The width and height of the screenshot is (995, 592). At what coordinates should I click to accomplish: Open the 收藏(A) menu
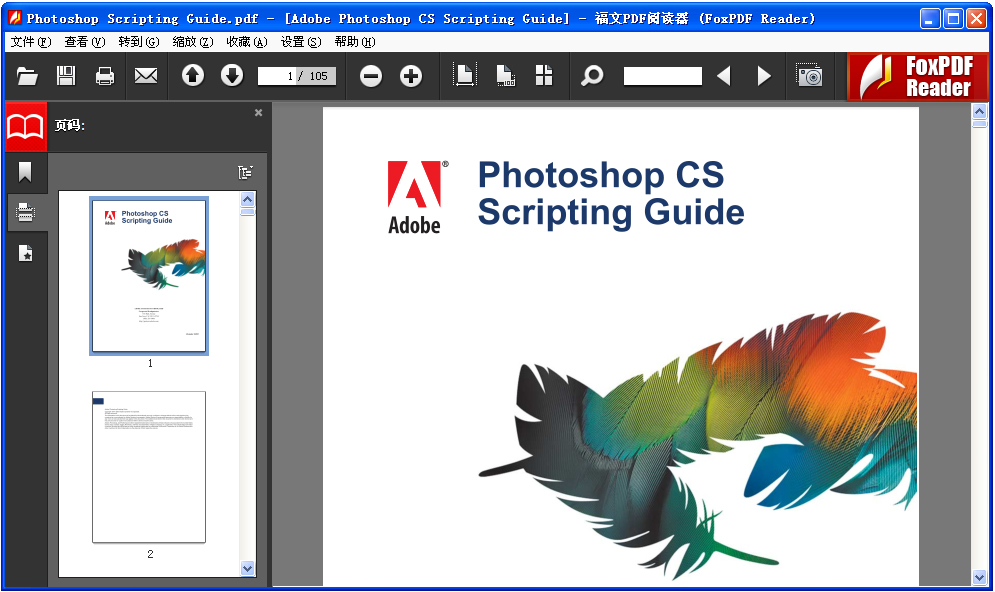[247, 42]
